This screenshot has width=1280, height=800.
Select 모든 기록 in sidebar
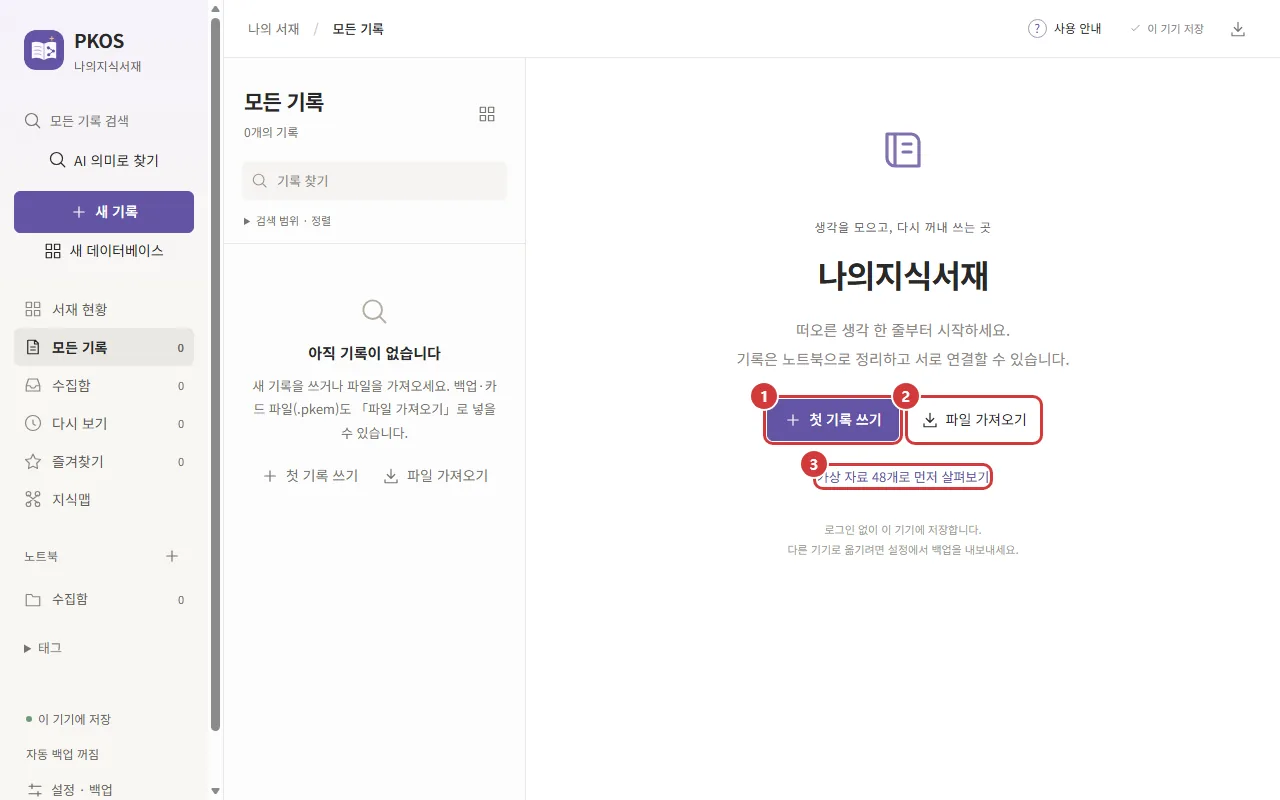(x=104, y=348)
